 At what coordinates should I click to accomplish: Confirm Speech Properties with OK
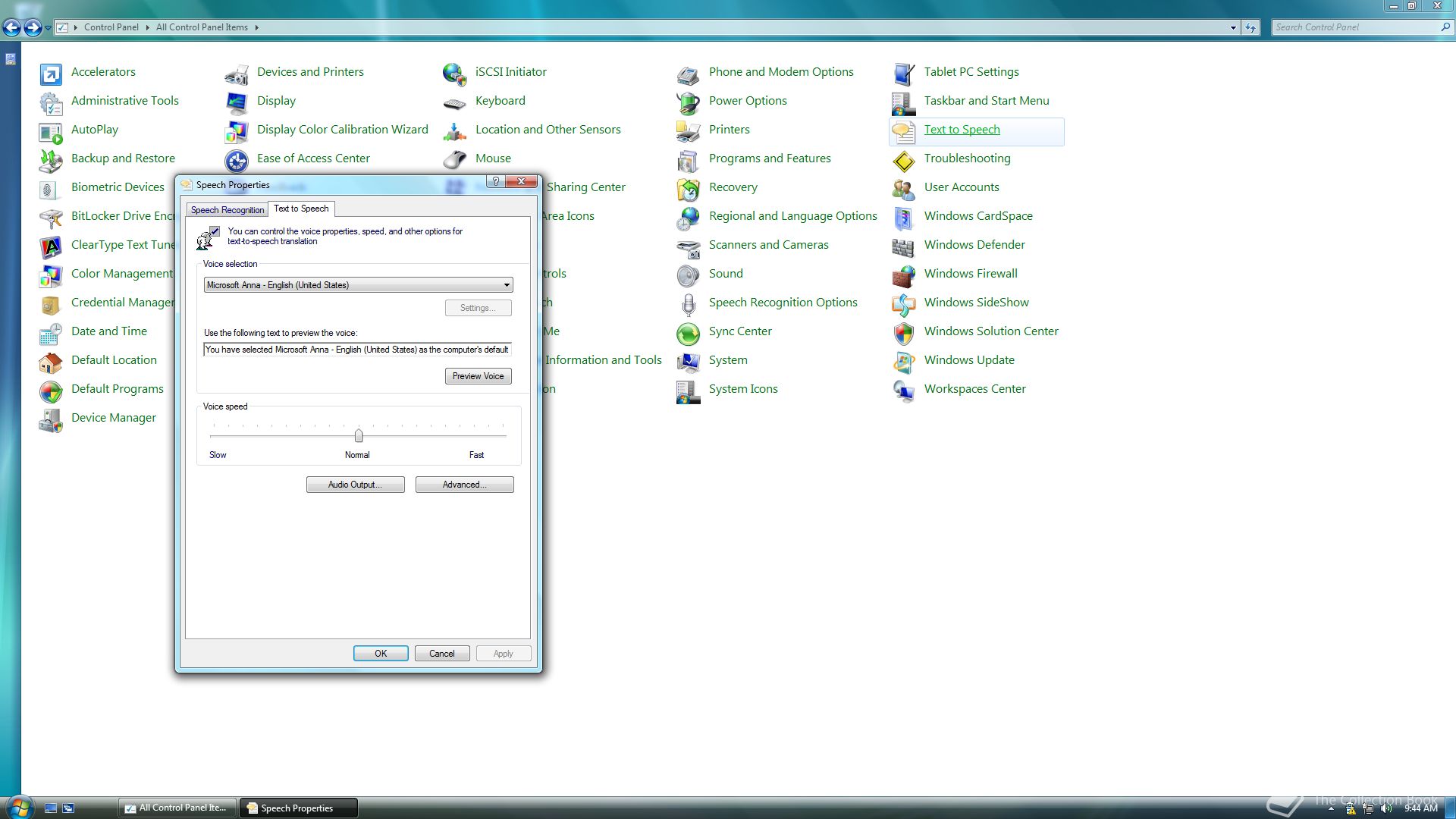pyautogui.click(x=381, y=654)
